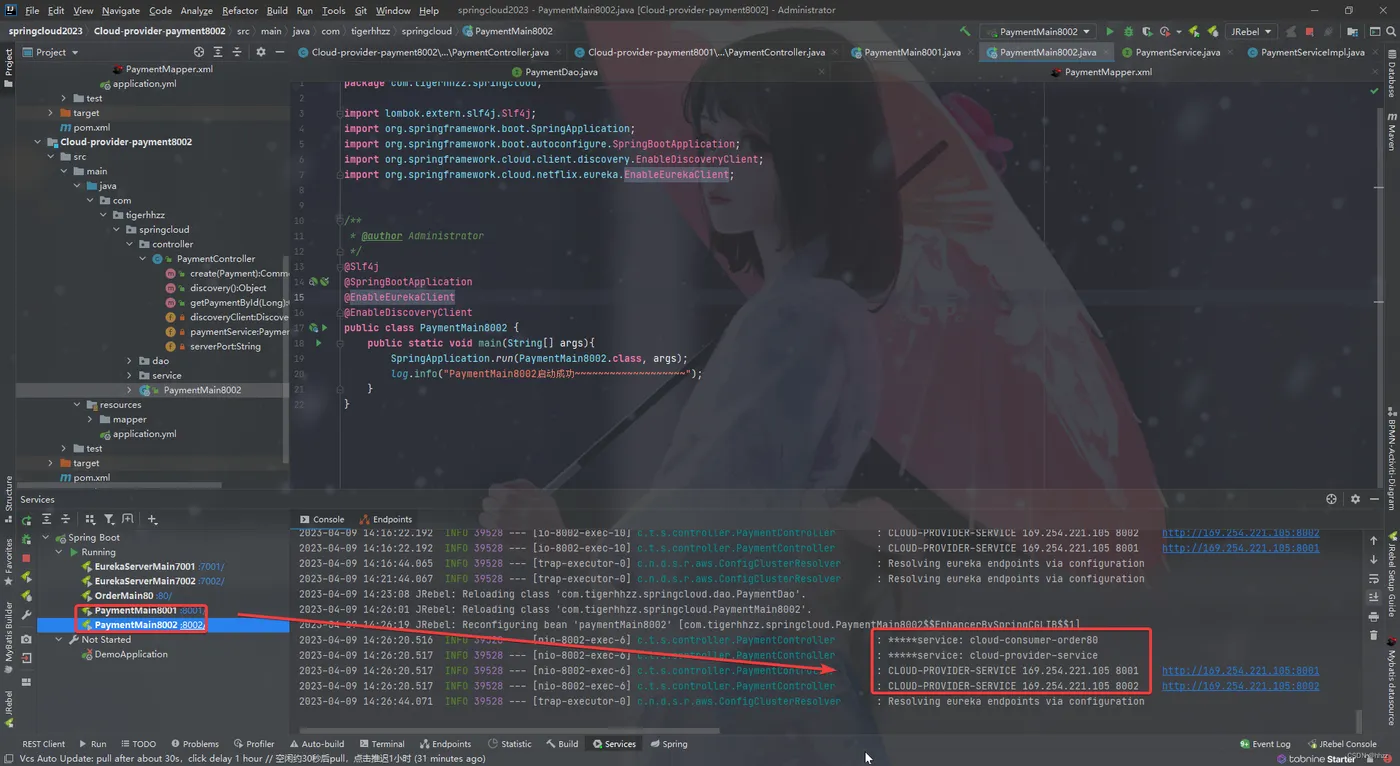Click the wrench icon in the Services sidebar
Viewport: 1400px width, 766px height.
tap(27, 615)
